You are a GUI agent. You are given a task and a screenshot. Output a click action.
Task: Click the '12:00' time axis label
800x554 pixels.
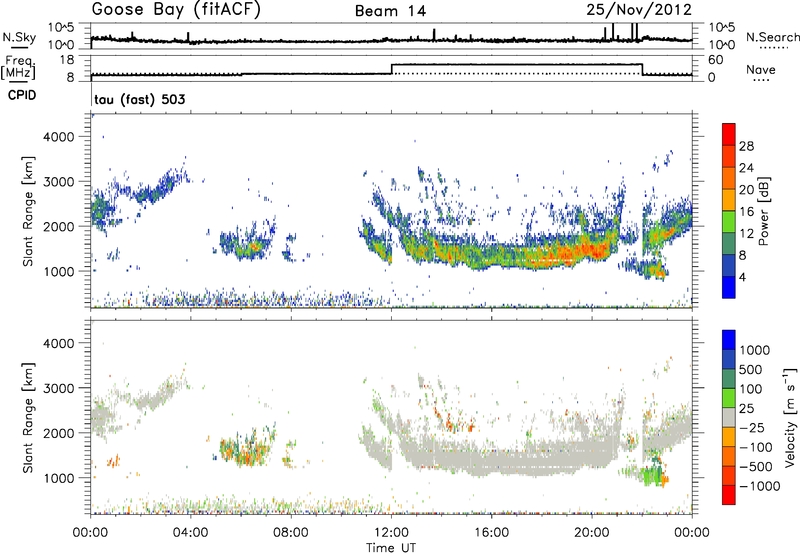[391, 533]
